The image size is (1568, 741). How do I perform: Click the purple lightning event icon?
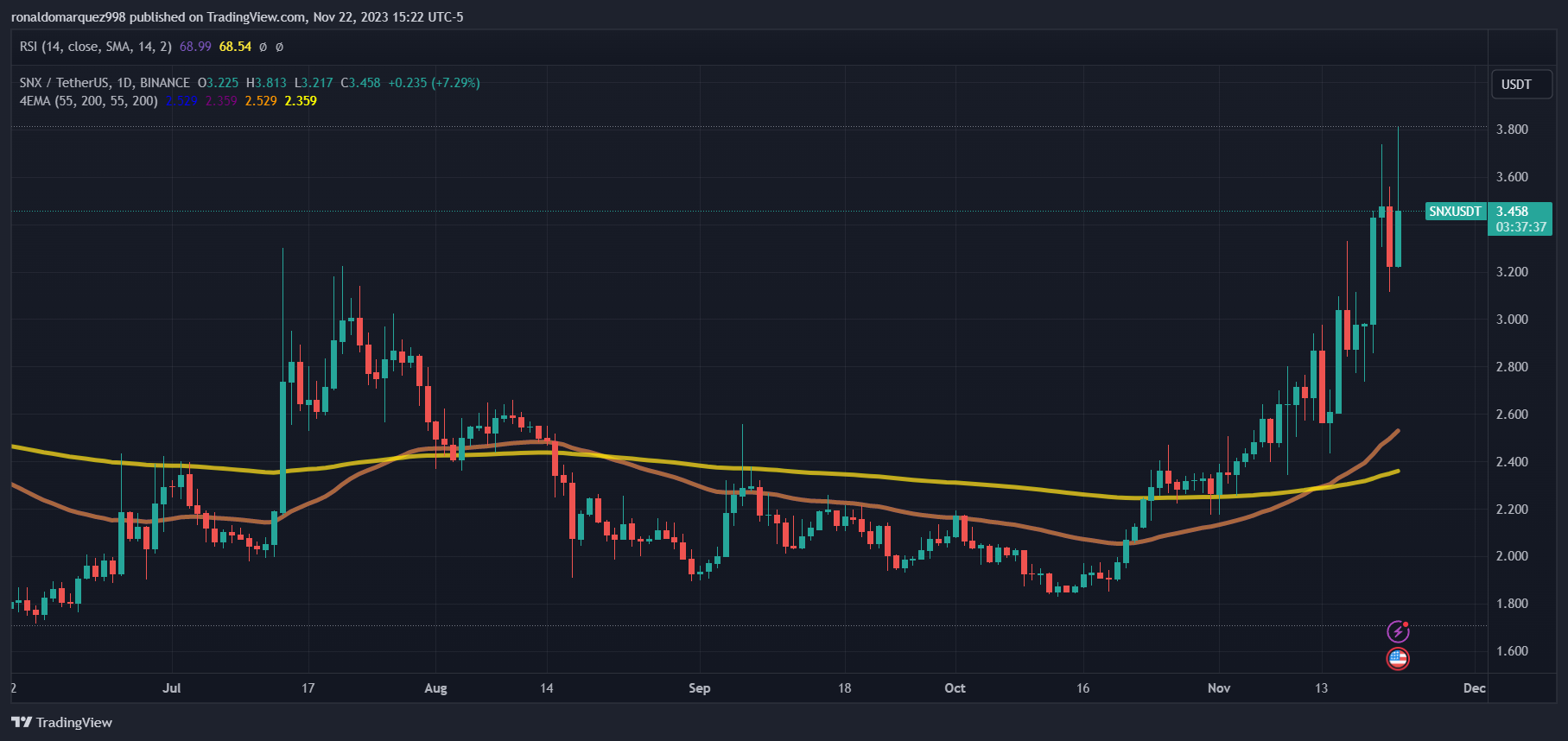click(1398, 631)
